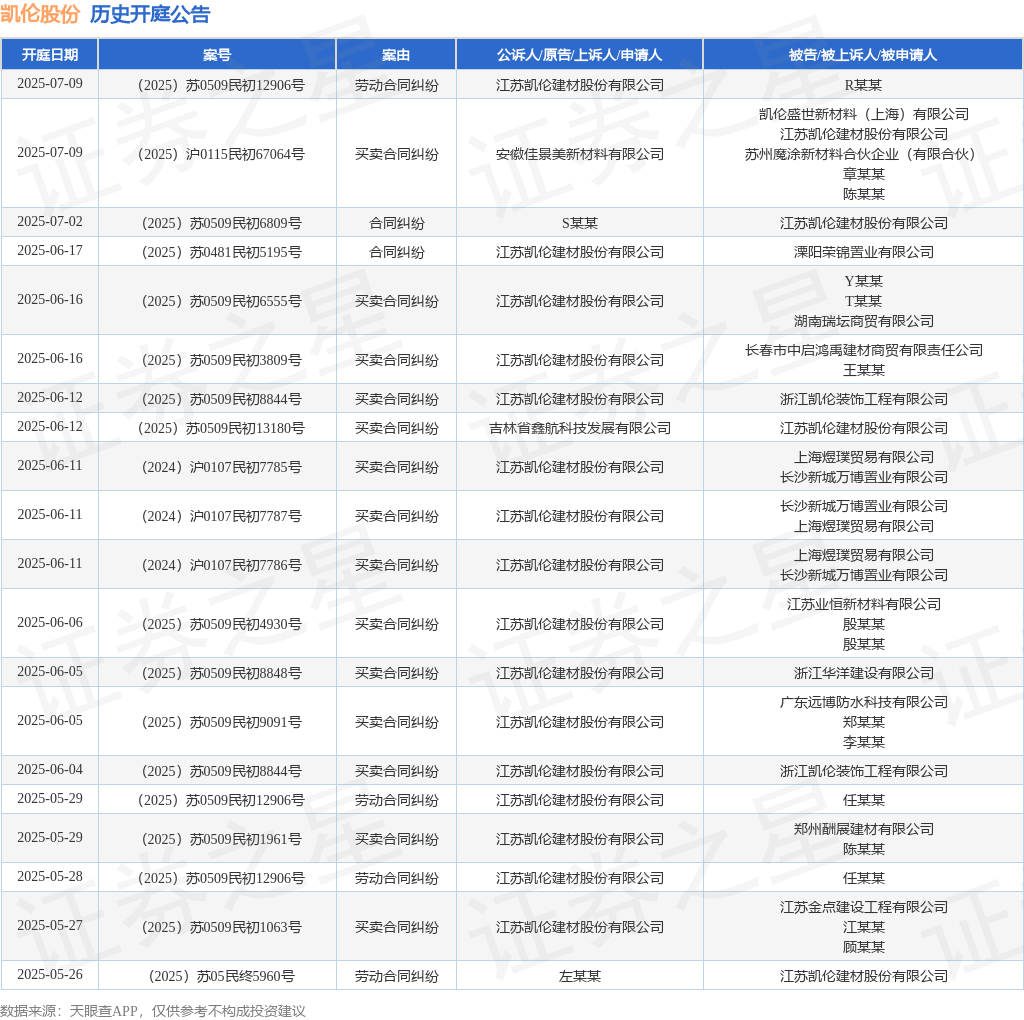This screenshot has width=1024, height=1020.
Task: Click the date cell 2025-06-04
Action: tap(50, 769)
